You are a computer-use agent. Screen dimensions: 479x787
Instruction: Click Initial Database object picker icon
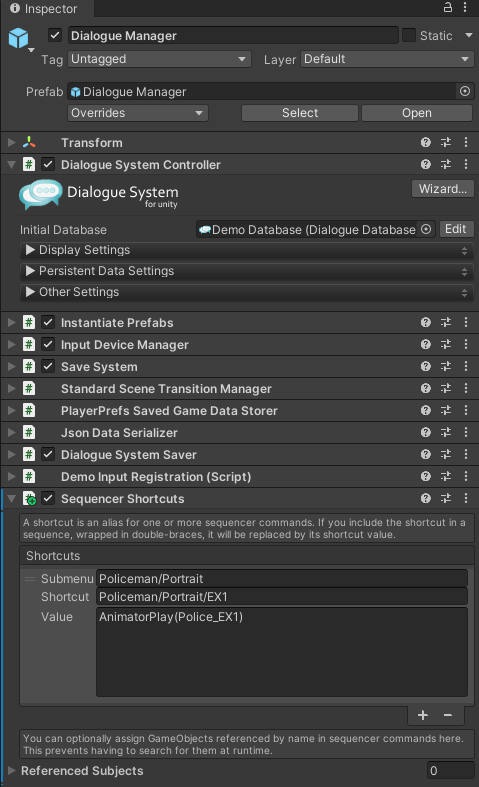pyautogui.click(x=426, y=229)
